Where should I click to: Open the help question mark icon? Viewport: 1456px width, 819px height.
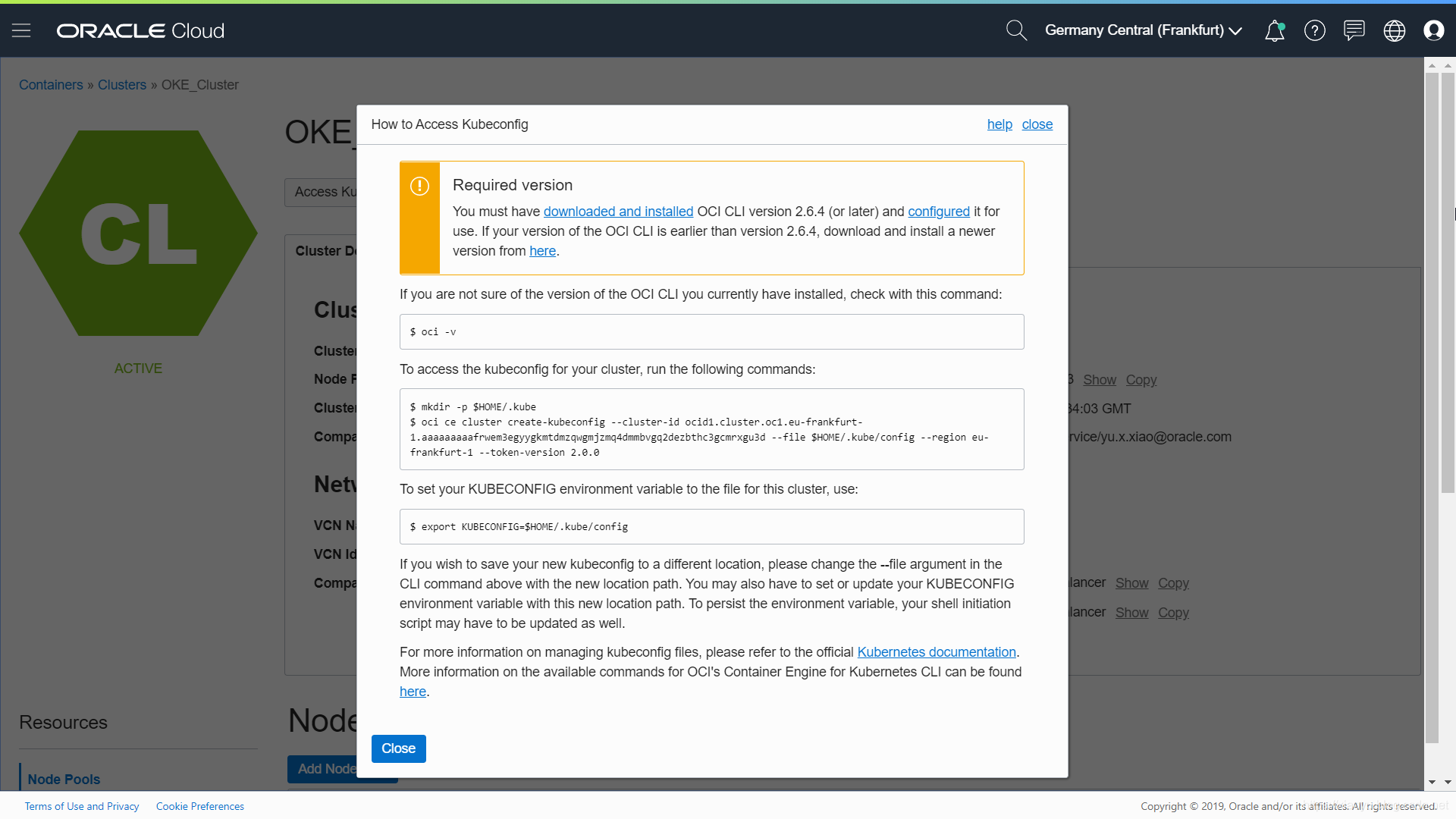click(x=1314, y=30)
